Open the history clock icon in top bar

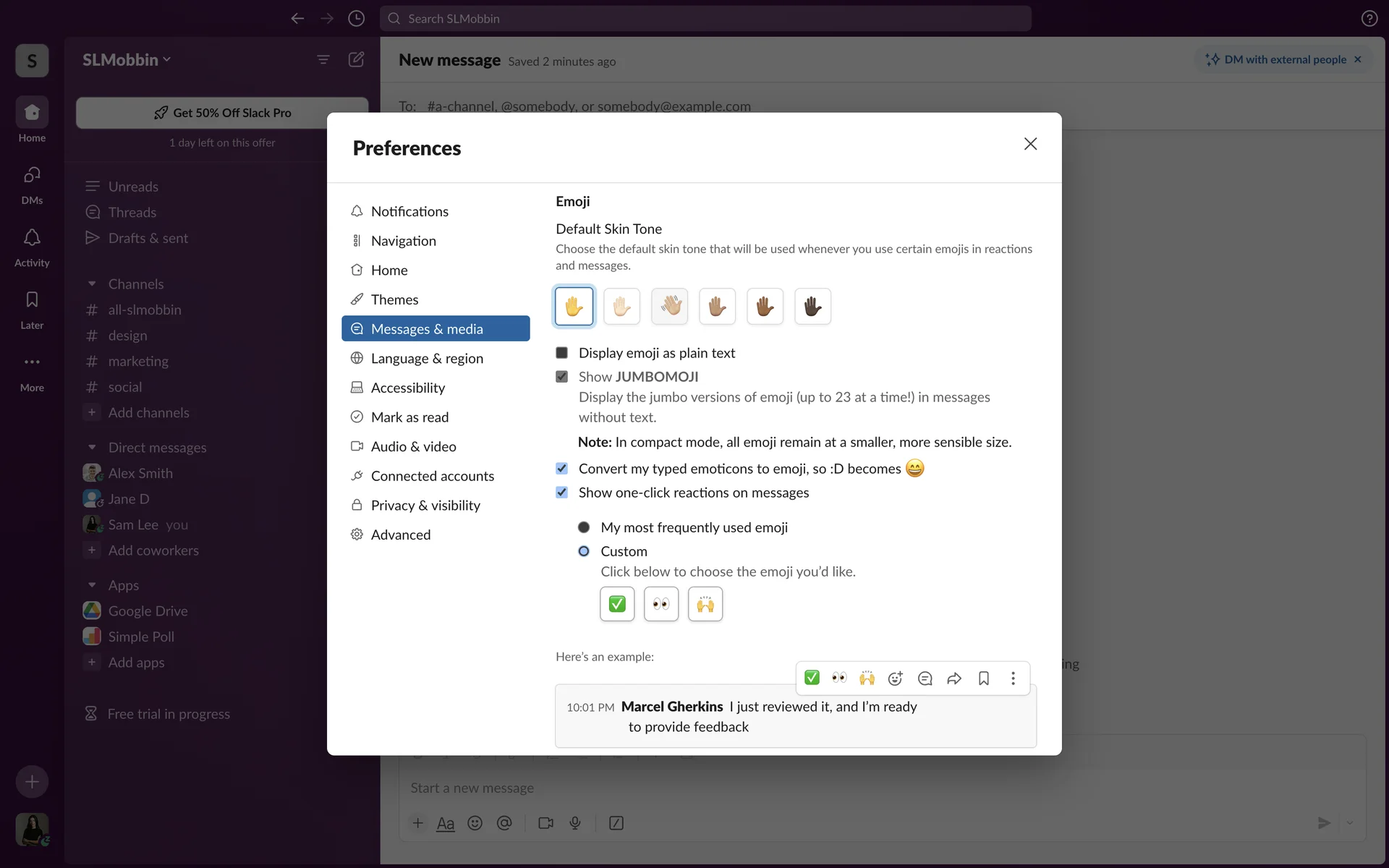pyautogui.click(x=356, y=19)
